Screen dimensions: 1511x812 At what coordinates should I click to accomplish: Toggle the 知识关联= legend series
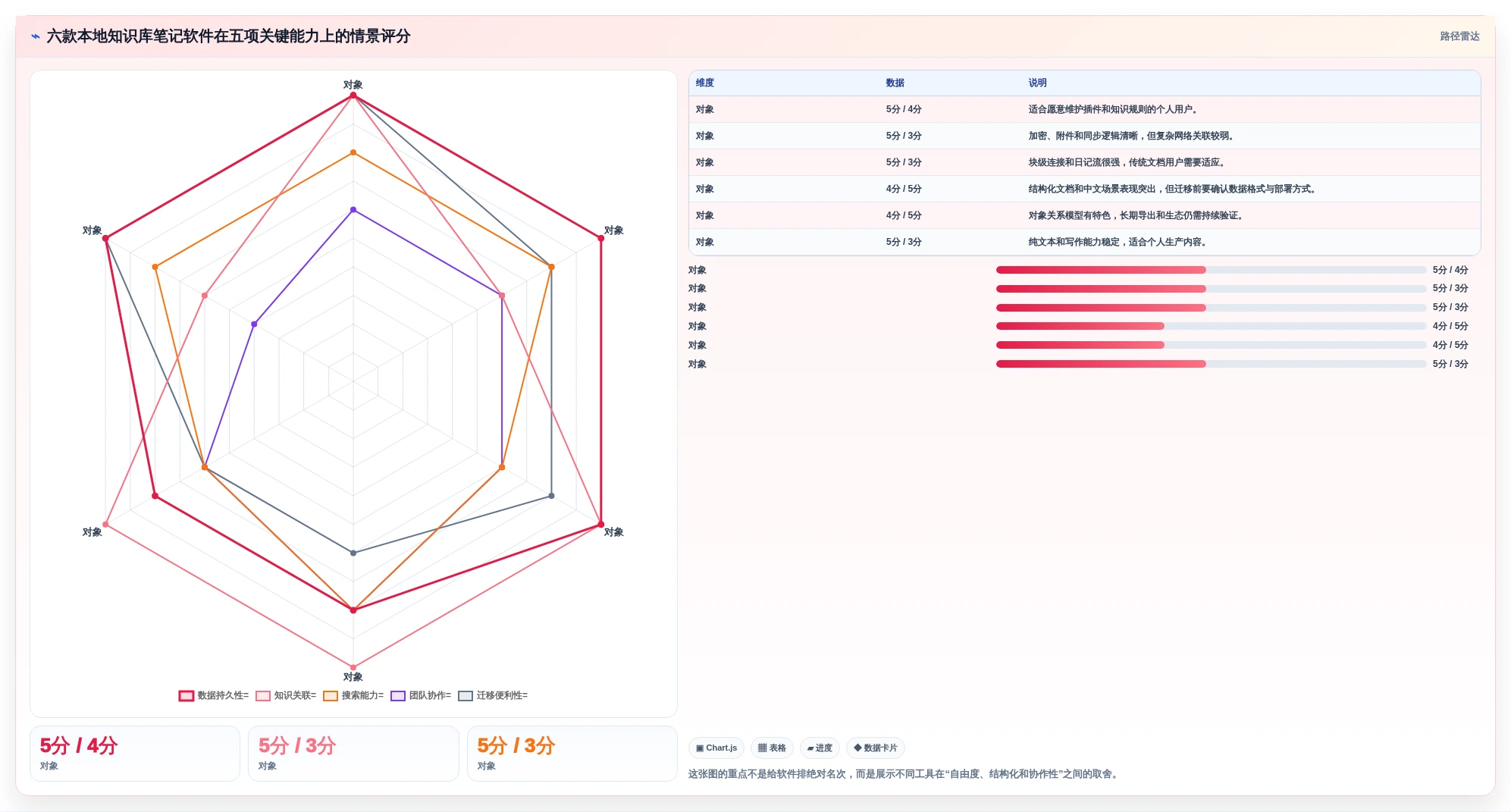(286, 695)
